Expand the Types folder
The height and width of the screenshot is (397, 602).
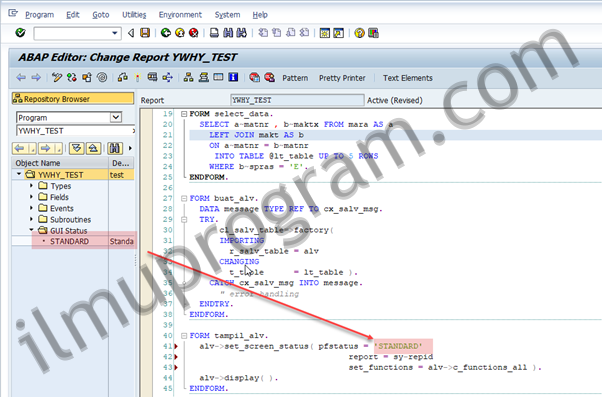pos(31,185)
